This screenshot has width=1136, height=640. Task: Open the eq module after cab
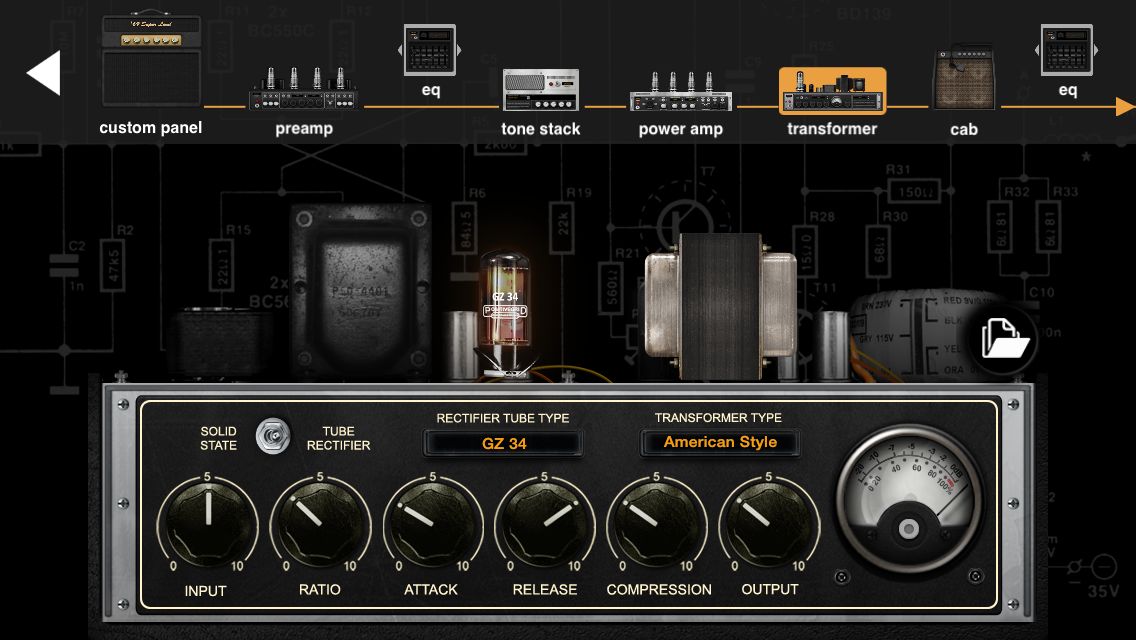(1067, 51)
